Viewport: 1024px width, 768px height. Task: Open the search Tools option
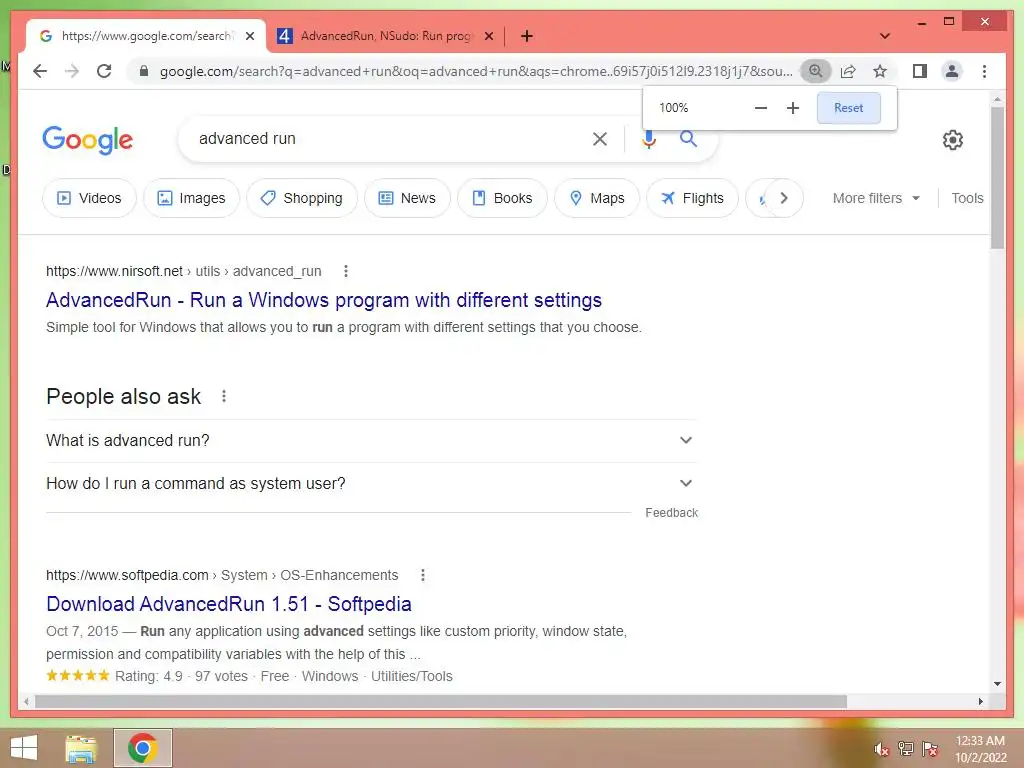(x=967, y=198)
